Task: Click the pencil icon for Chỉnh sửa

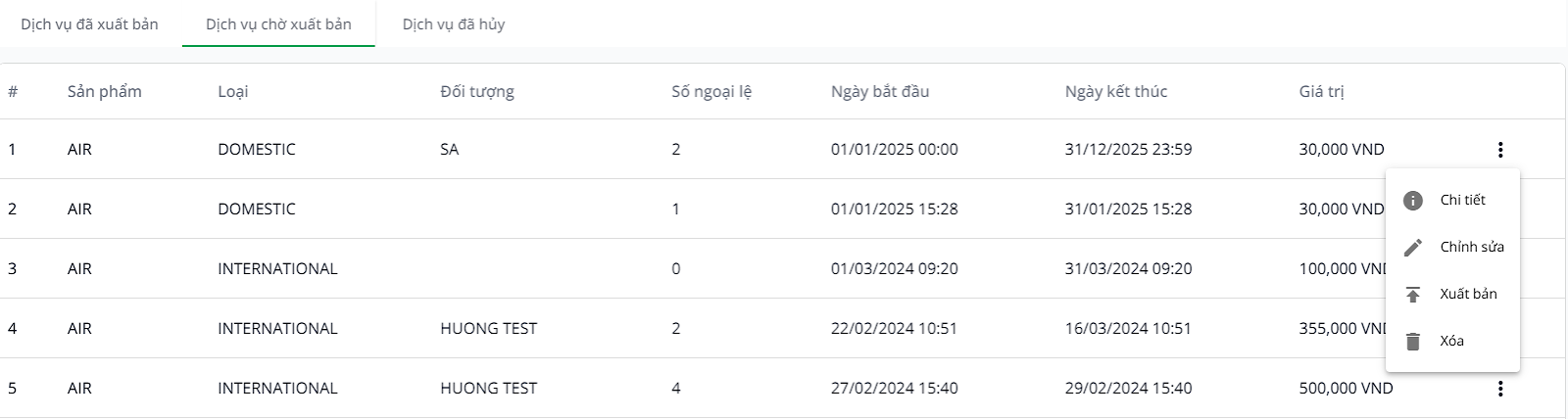Action: tap(1413, 248)
